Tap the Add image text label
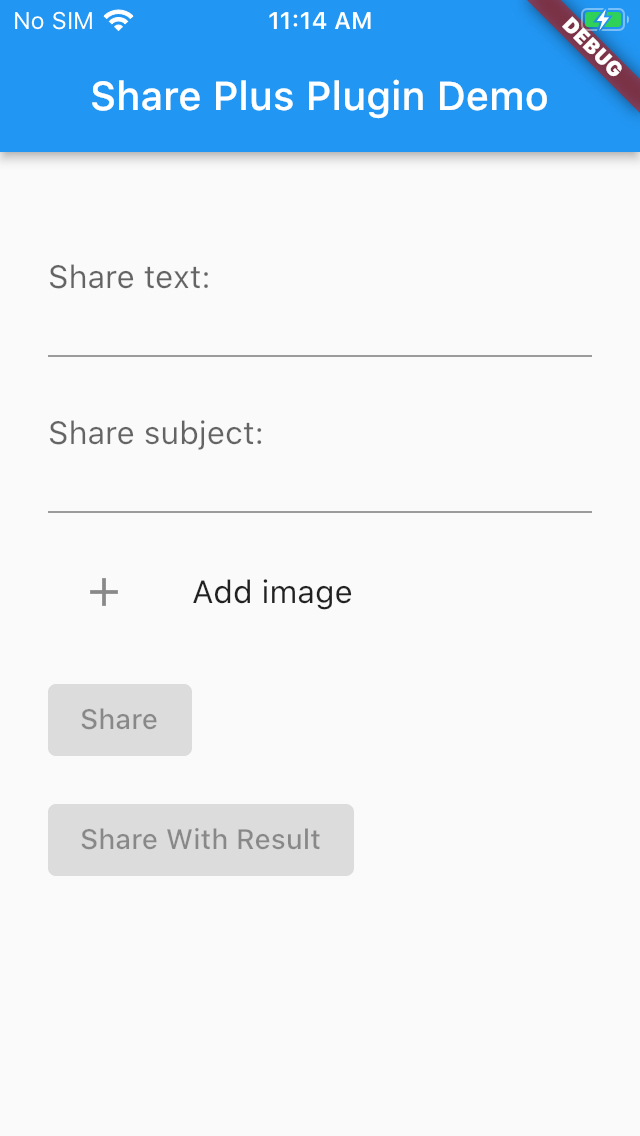 [x=272, y=592]
